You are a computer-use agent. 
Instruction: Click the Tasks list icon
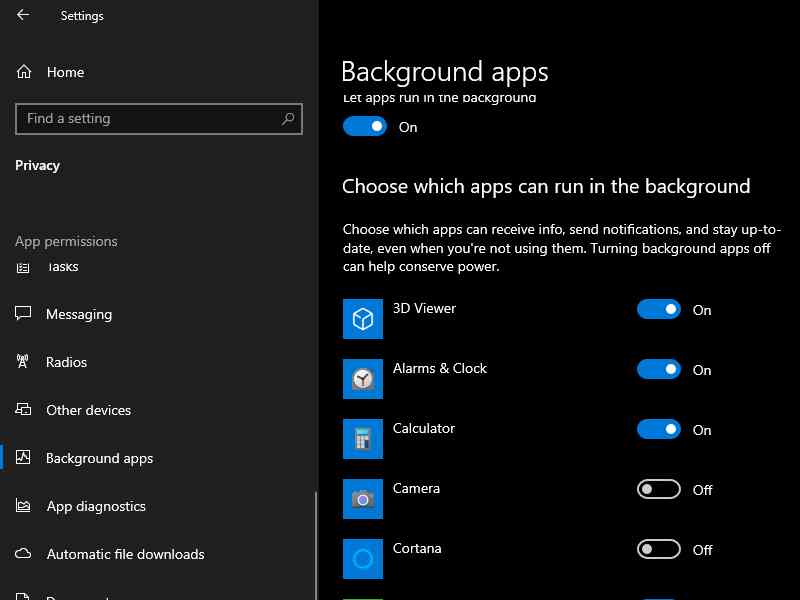[23, 267]
